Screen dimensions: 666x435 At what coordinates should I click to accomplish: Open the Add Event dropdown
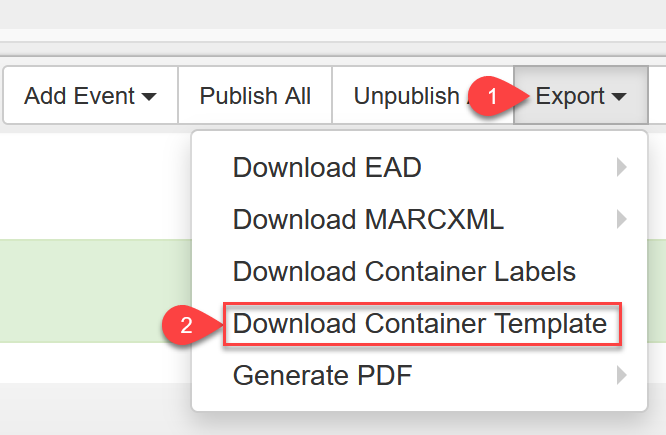pyautogui.click(x=90, y=96)
